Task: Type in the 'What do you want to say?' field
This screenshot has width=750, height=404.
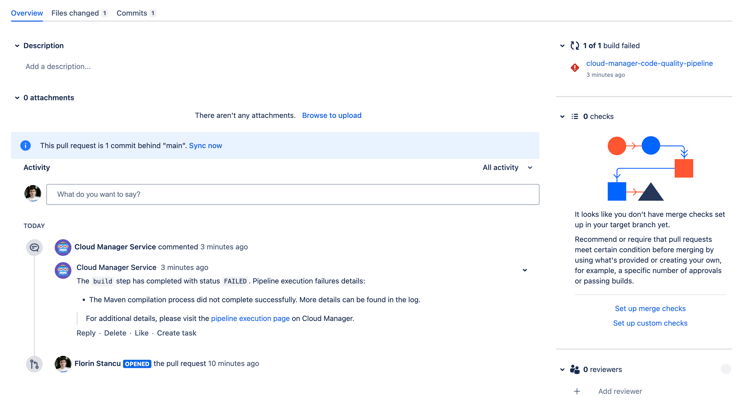Action: point(292,194)
